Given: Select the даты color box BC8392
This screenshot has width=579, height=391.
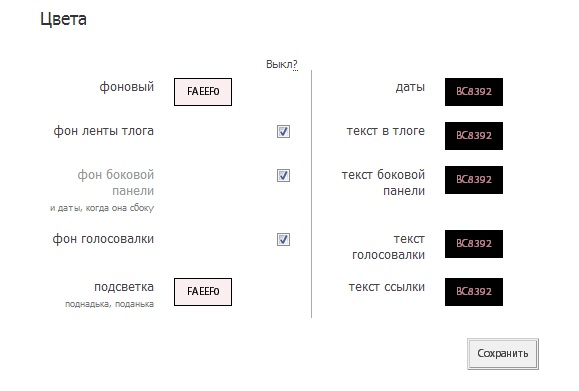Looking at the screenshot, I should click(474, 92).
